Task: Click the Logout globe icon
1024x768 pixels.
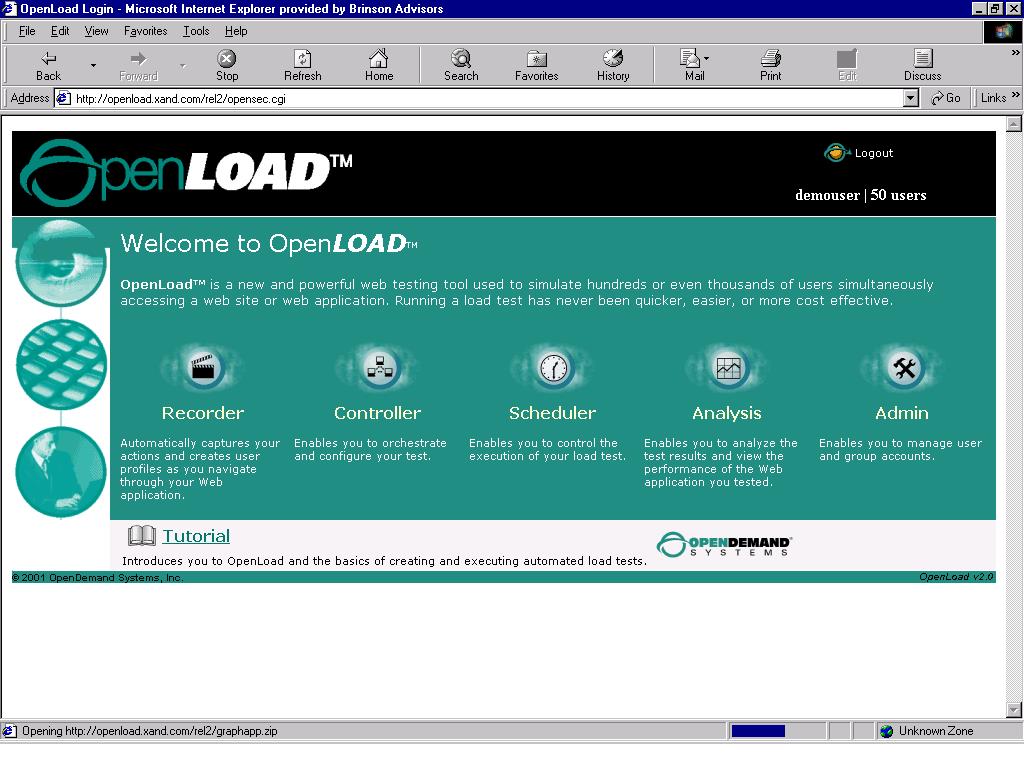Action: (x=836, y=153)
